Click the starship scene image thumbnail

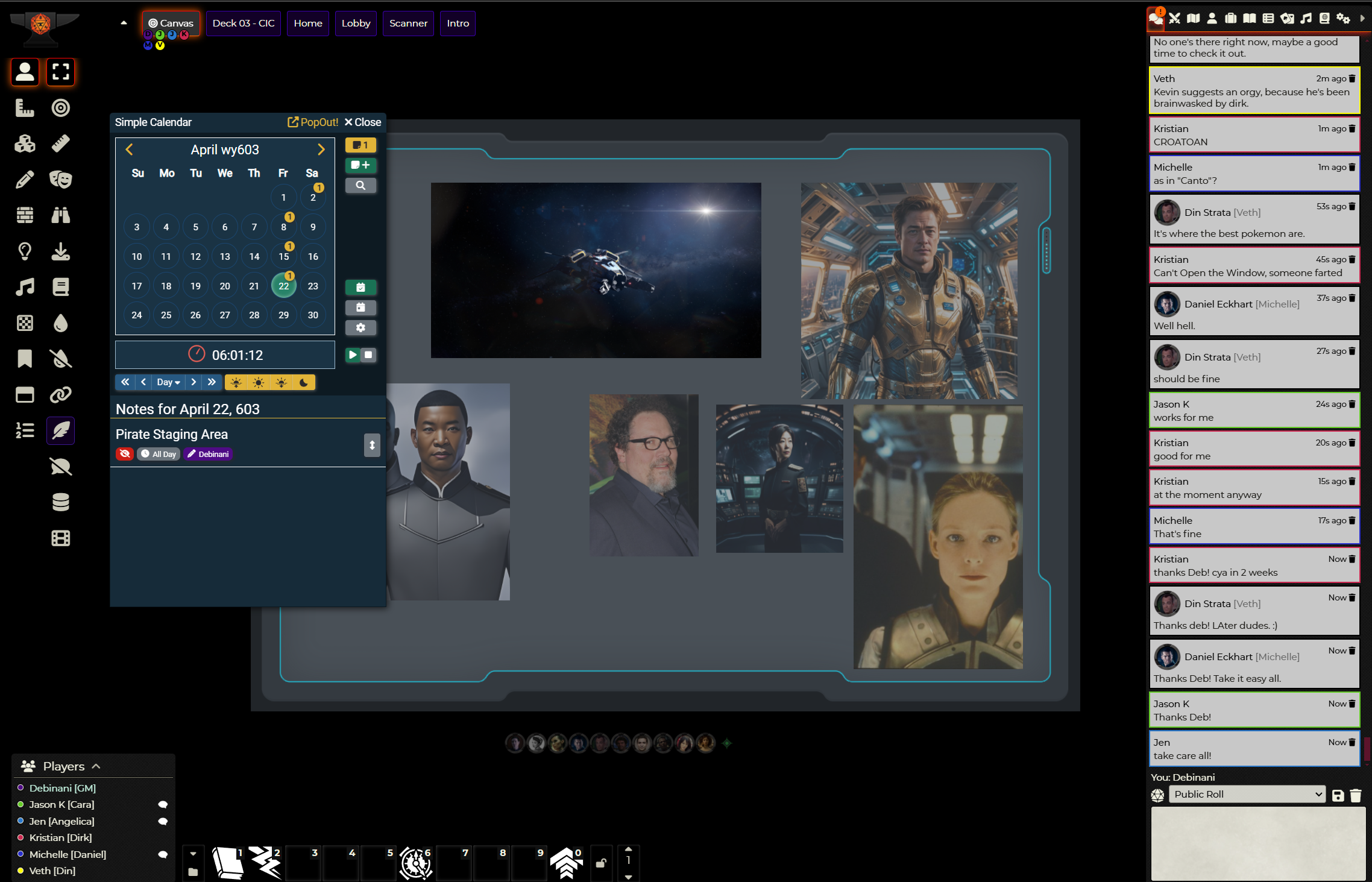[596, 270]
